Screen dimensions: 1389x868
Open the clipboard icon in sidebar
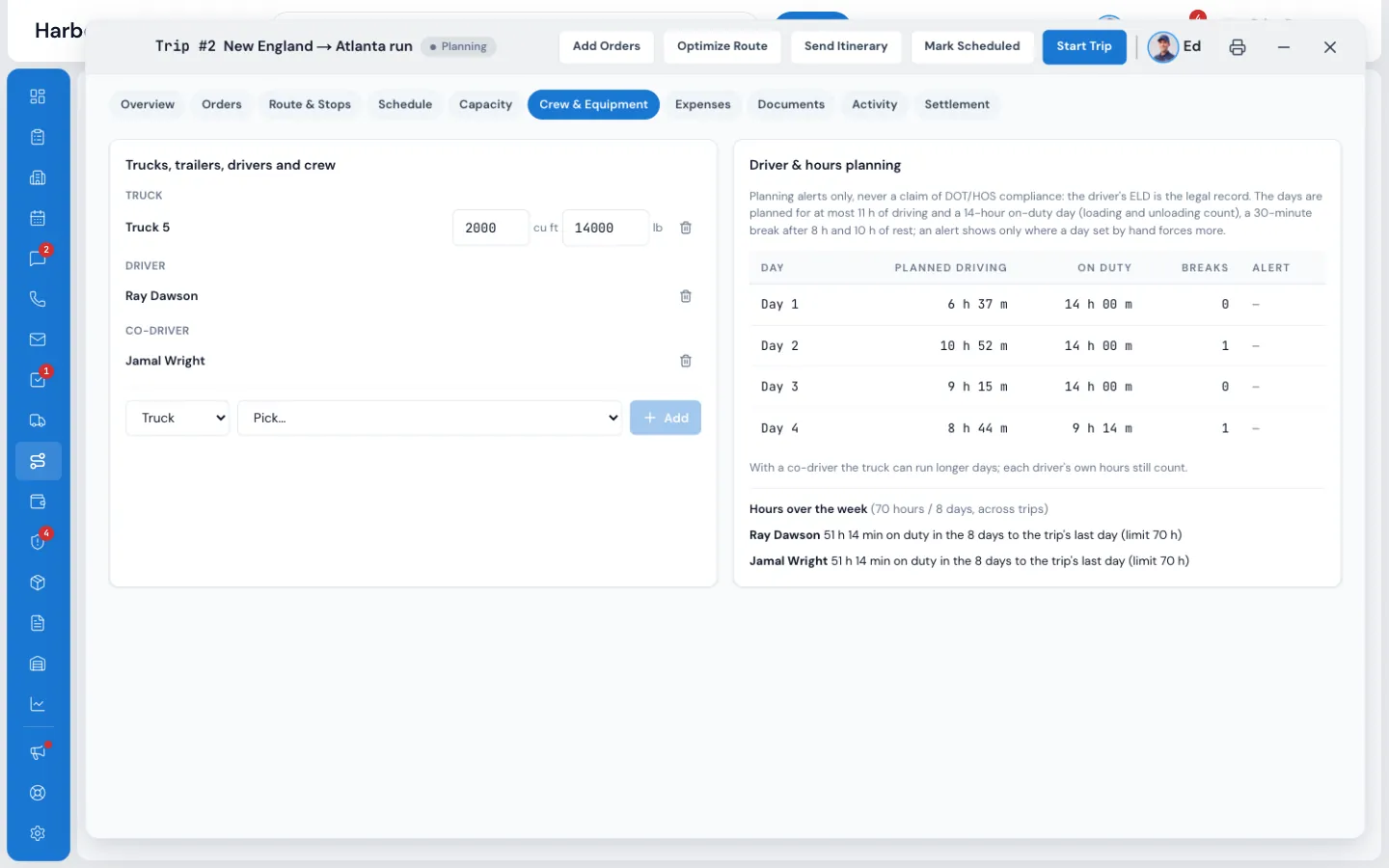(38, 137)
